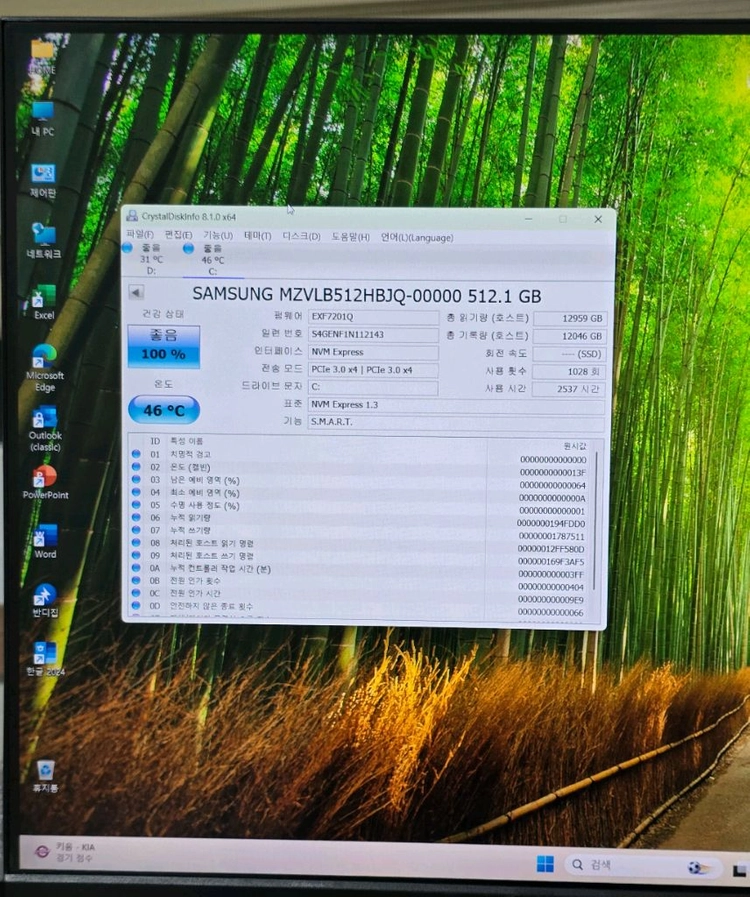
Task: Click total host reads value 12959 GB
Action: point(569,319)
